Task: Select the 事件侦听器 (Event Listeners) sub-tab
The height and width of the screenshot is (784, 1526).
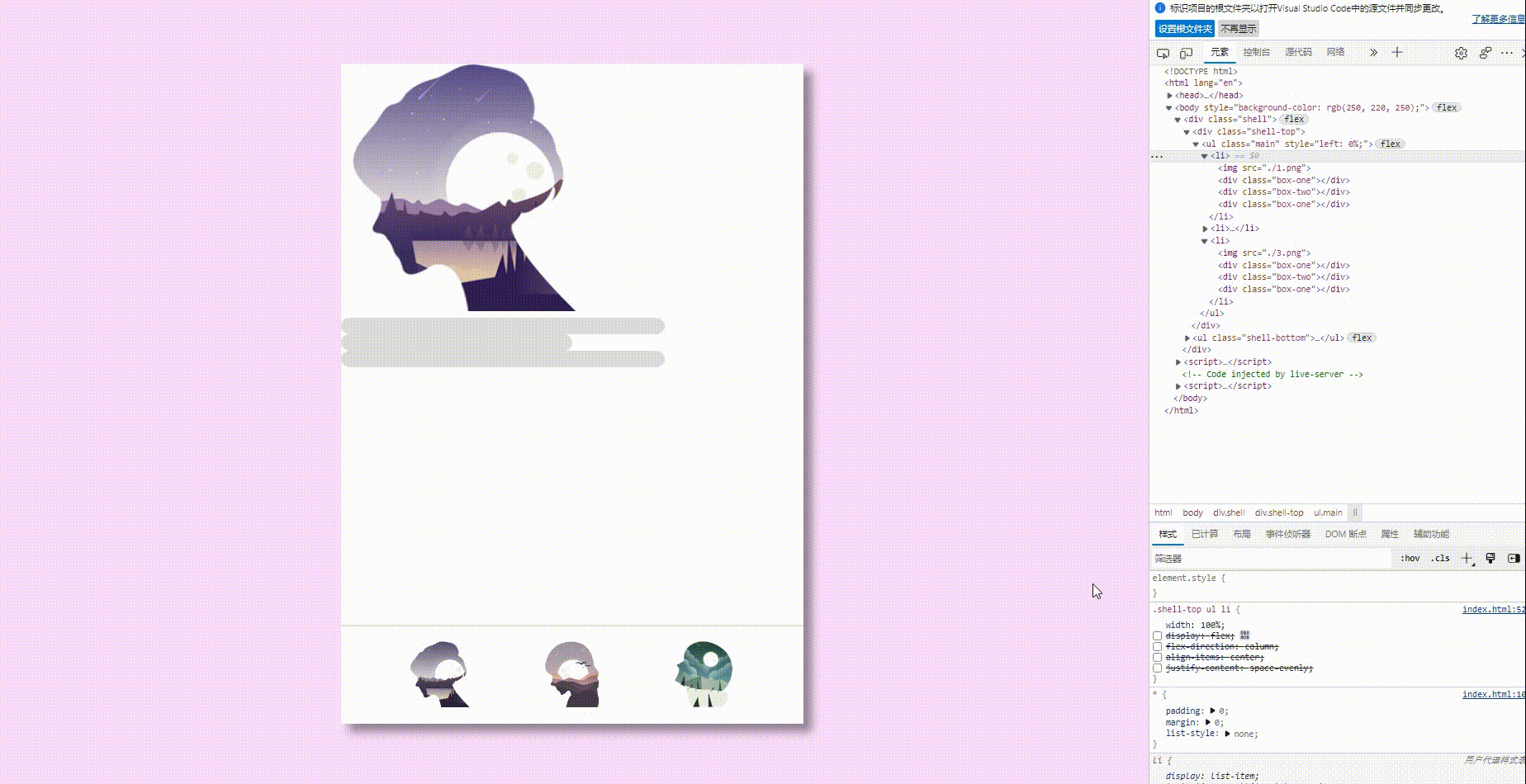Action: coord(1288,534)
